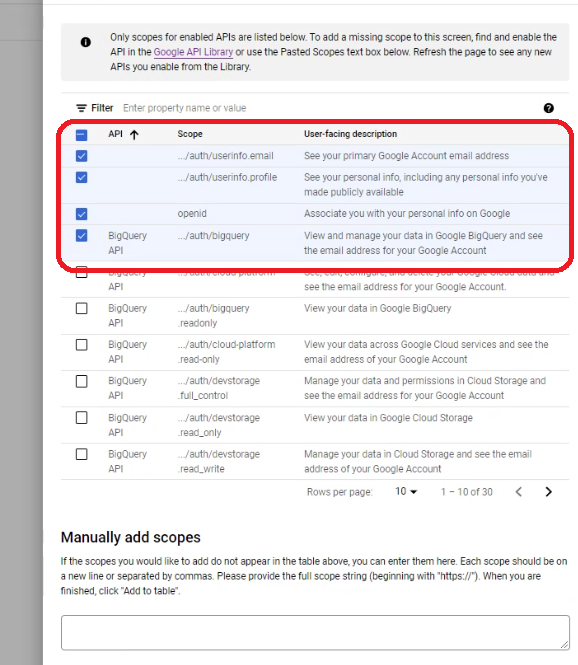Click the Filter property name input field
578x665 pixels.
point(329,108)
